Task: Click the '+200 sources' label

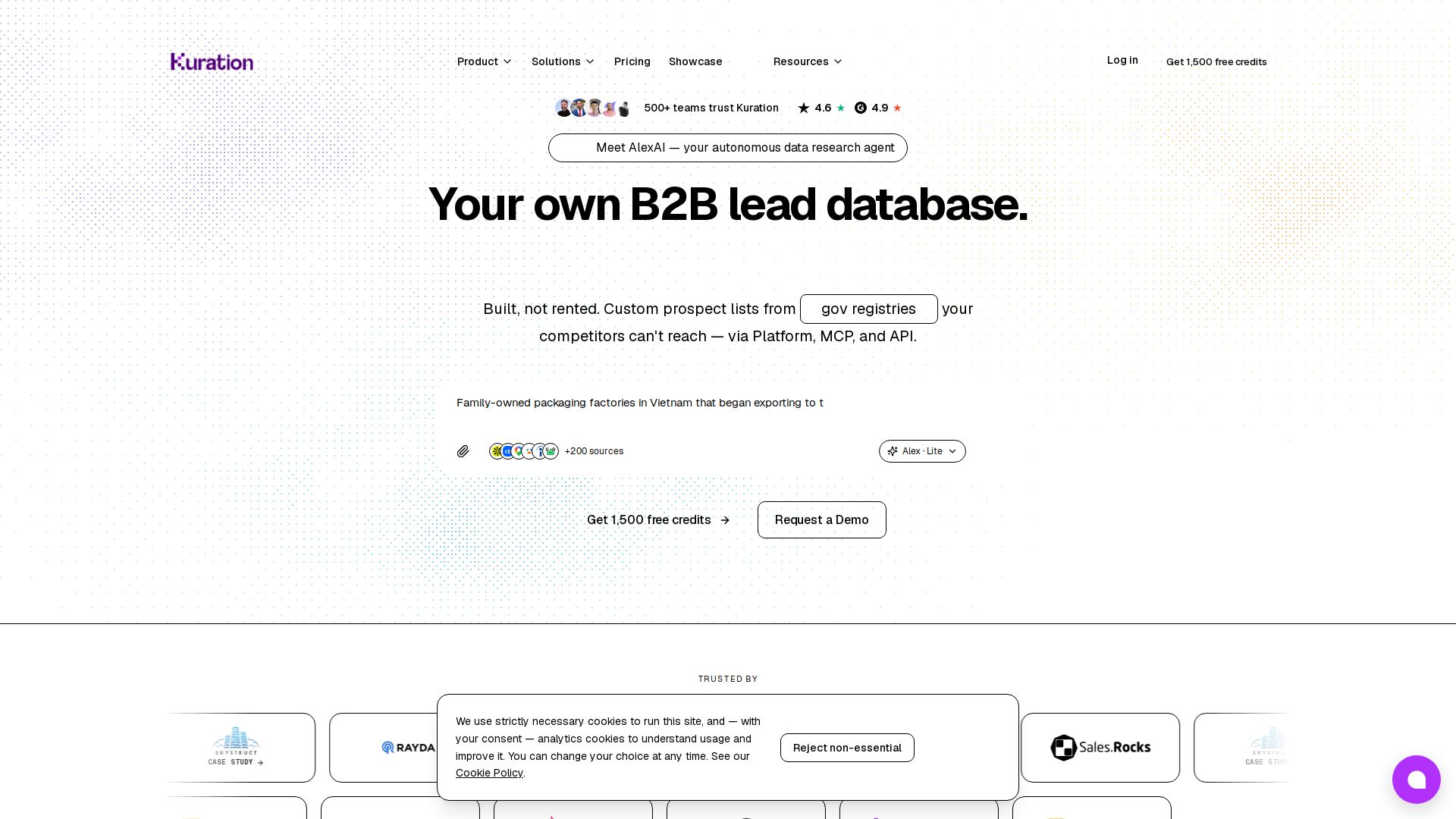Action: [x=594, y=451]
